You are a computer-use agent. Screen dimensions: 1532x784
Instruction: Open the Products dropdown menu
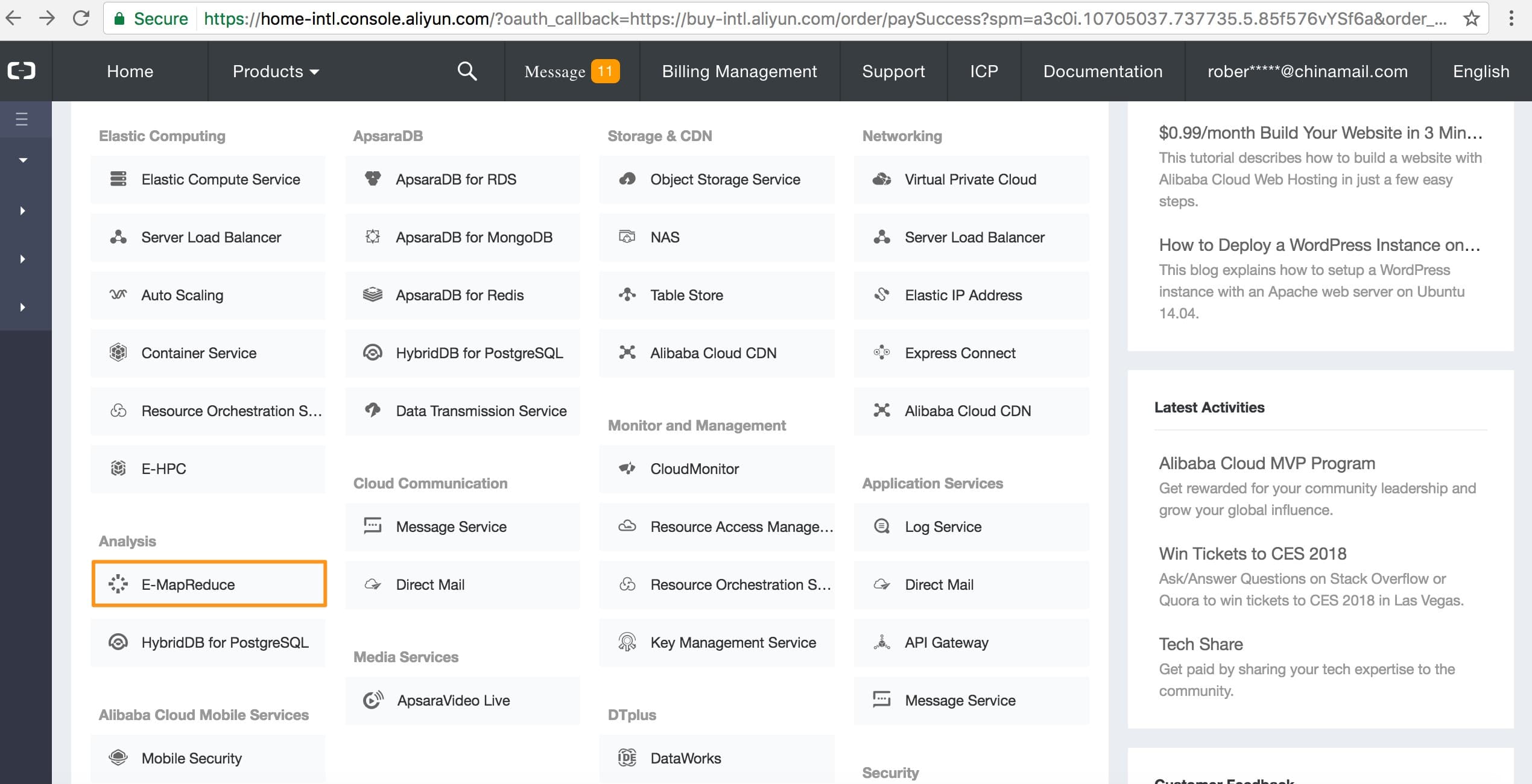[276, 71]
